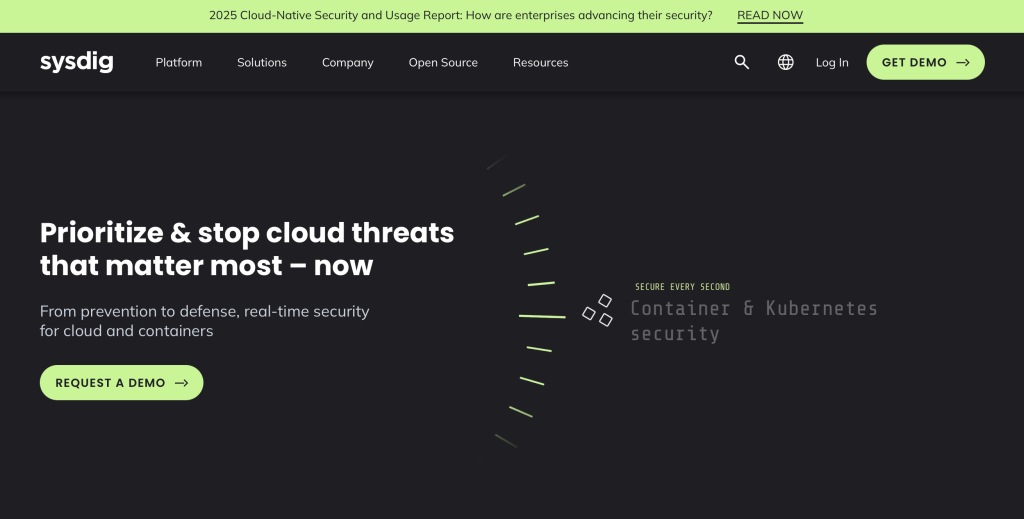The height and width of the screenshot is (519, 1024).
Task: Open the Open Source menu
Action: click(x=443, y=63)
